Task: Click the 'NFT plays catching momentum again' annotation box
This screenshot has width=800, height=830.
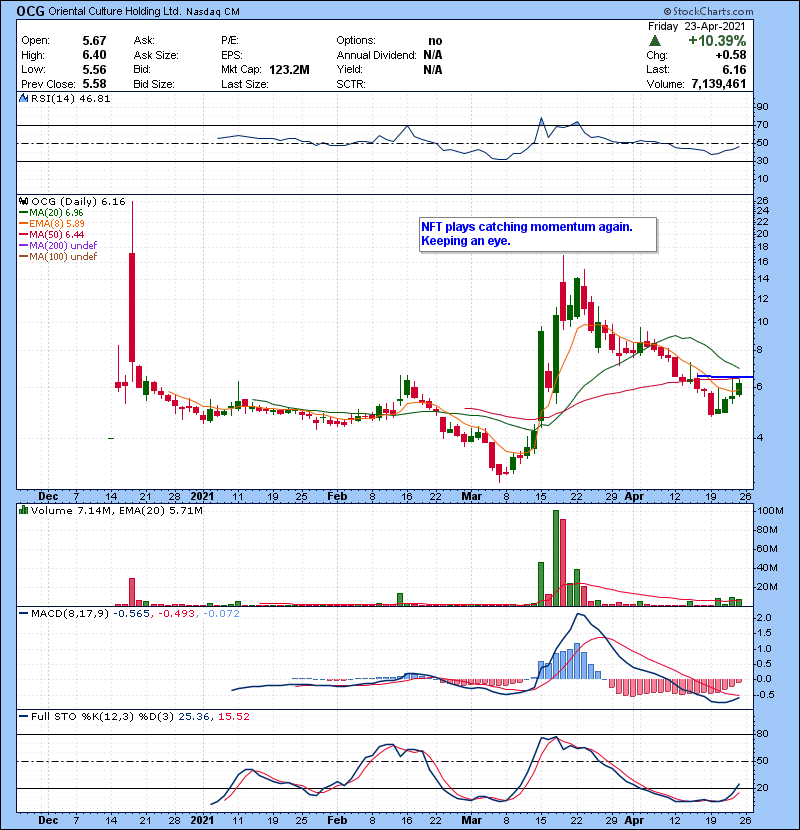Action: click(x=538, y=234)
